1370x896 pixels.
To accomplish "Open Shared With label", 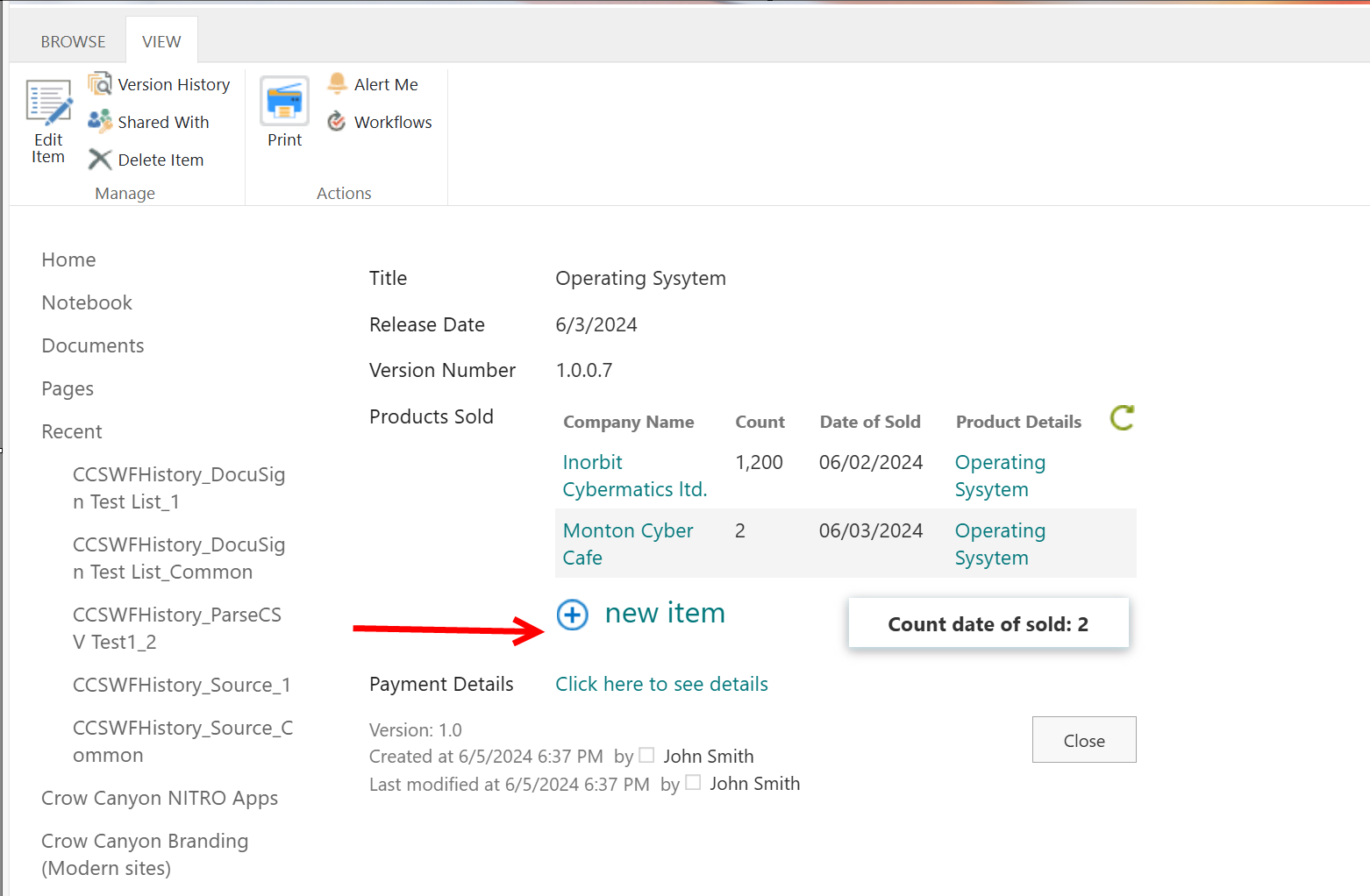I will pos(163,122).
